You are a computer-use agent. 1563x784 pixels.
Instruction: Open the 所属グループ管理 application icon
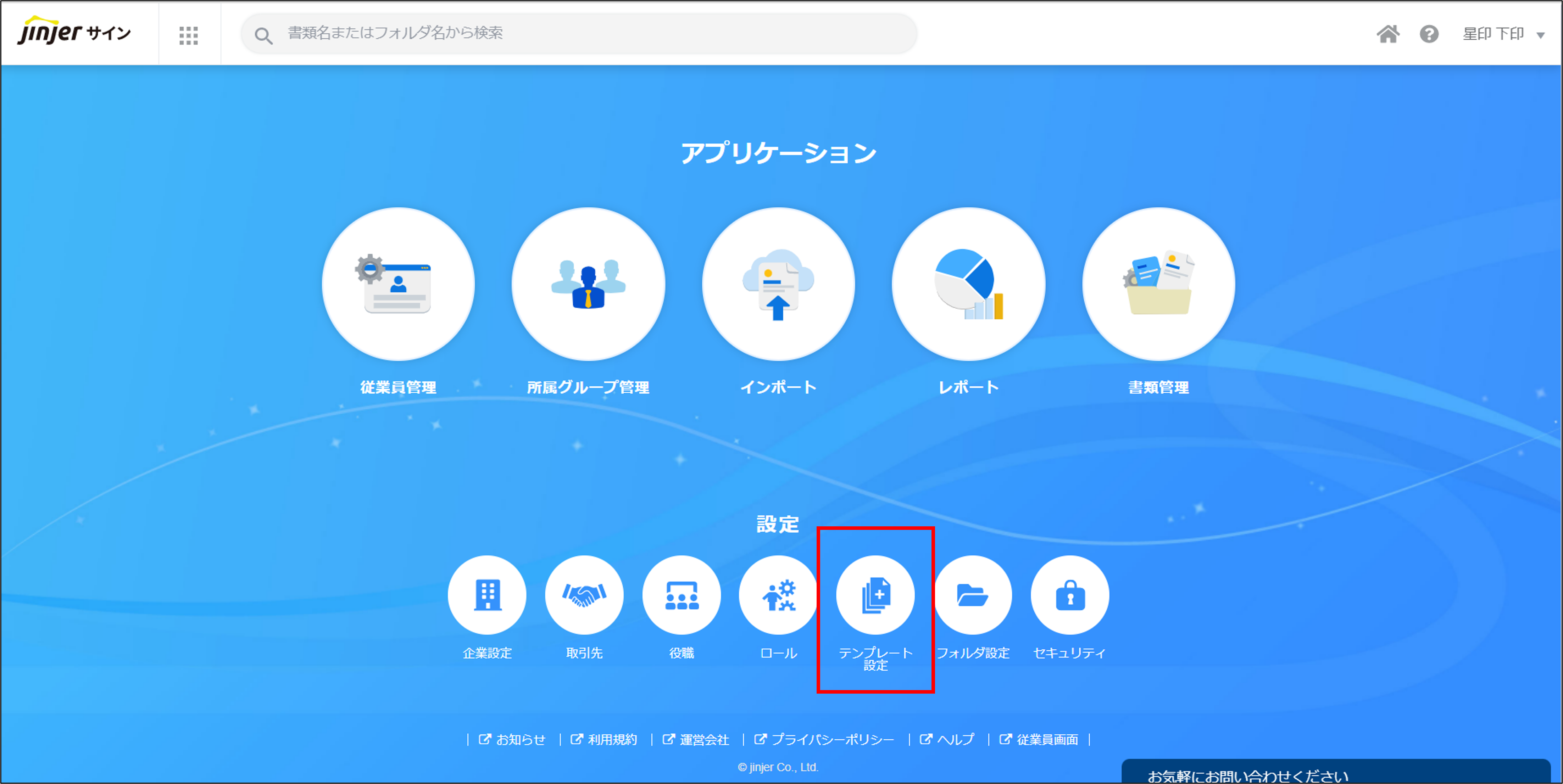coord(588,284)
